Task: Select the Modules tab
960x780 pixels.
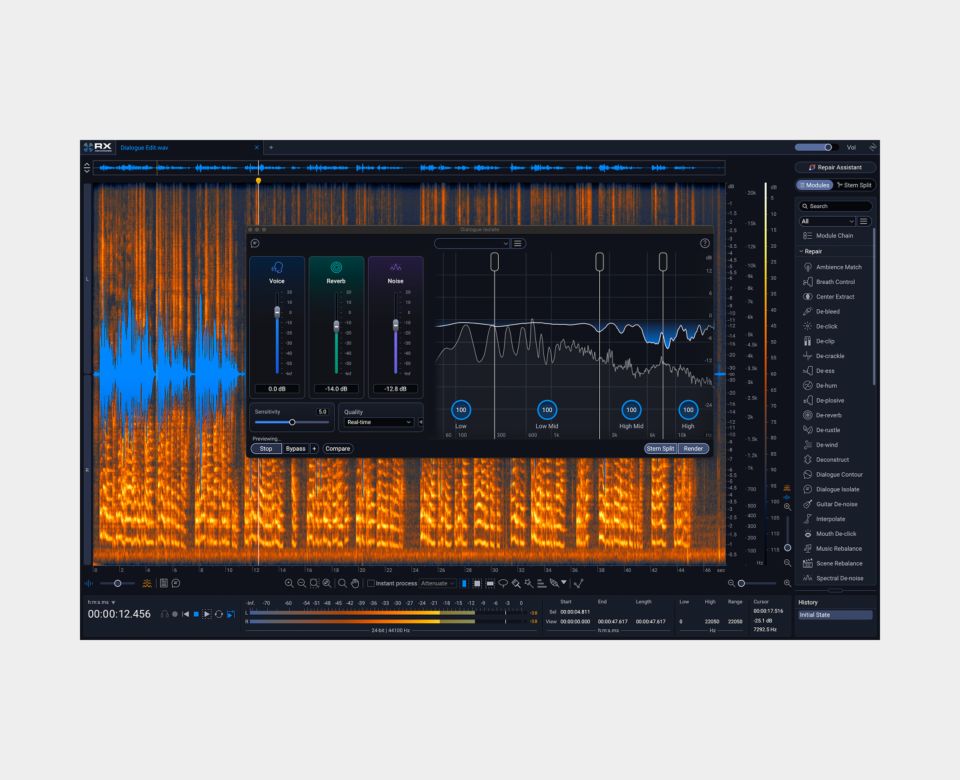Action: tap(815, 185)
